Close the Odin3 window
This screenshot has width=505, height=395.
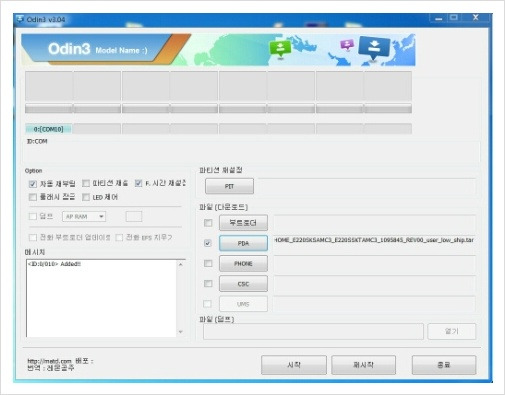(476, 17)
